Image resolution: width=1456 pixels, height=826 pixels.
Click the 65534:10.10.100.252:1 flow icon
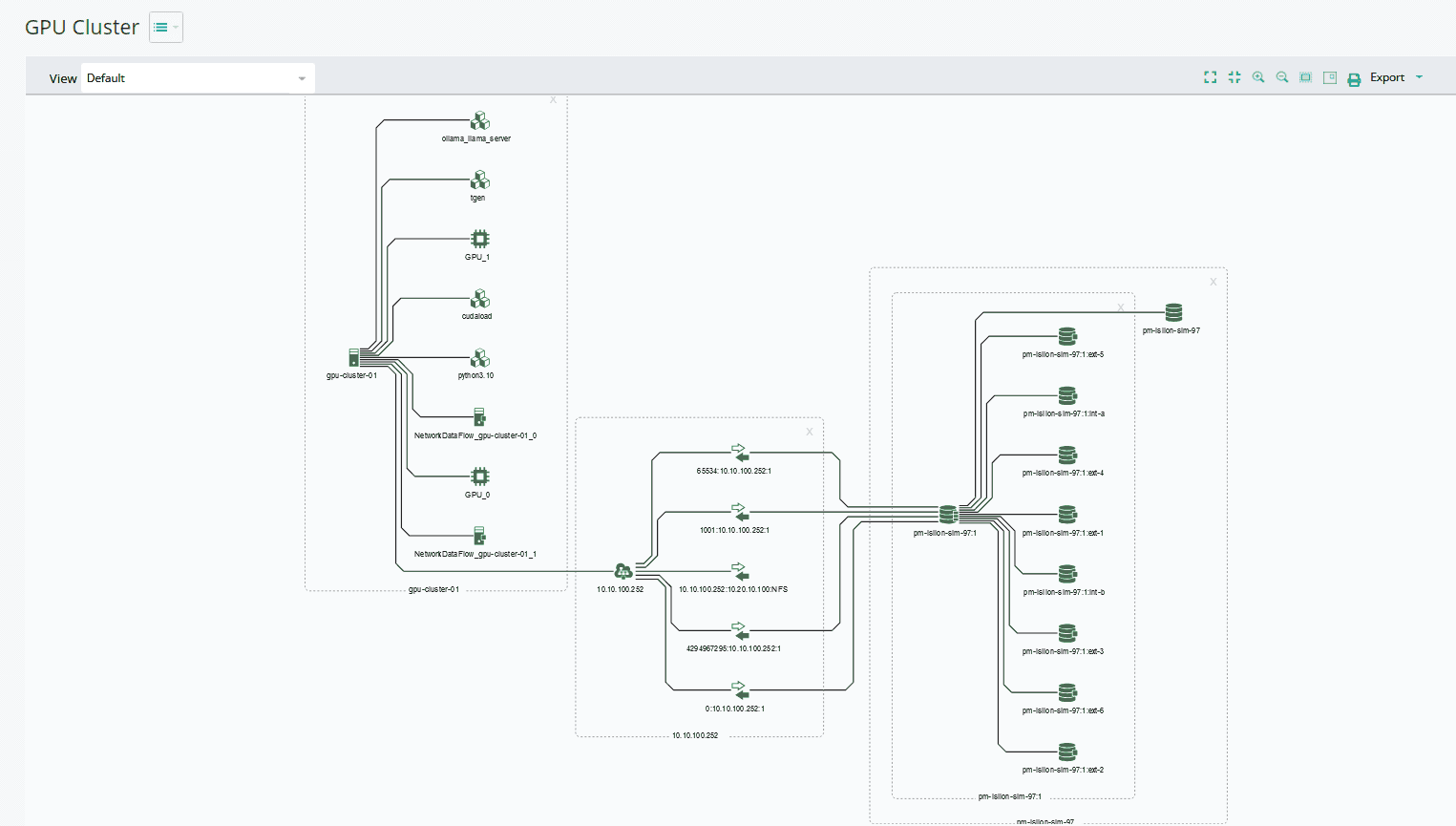tap(739, 453)
